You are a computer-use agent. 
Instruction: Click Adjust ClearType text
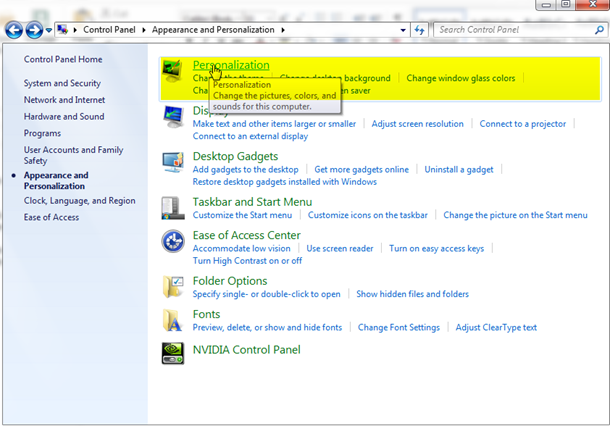pos(496,328)
